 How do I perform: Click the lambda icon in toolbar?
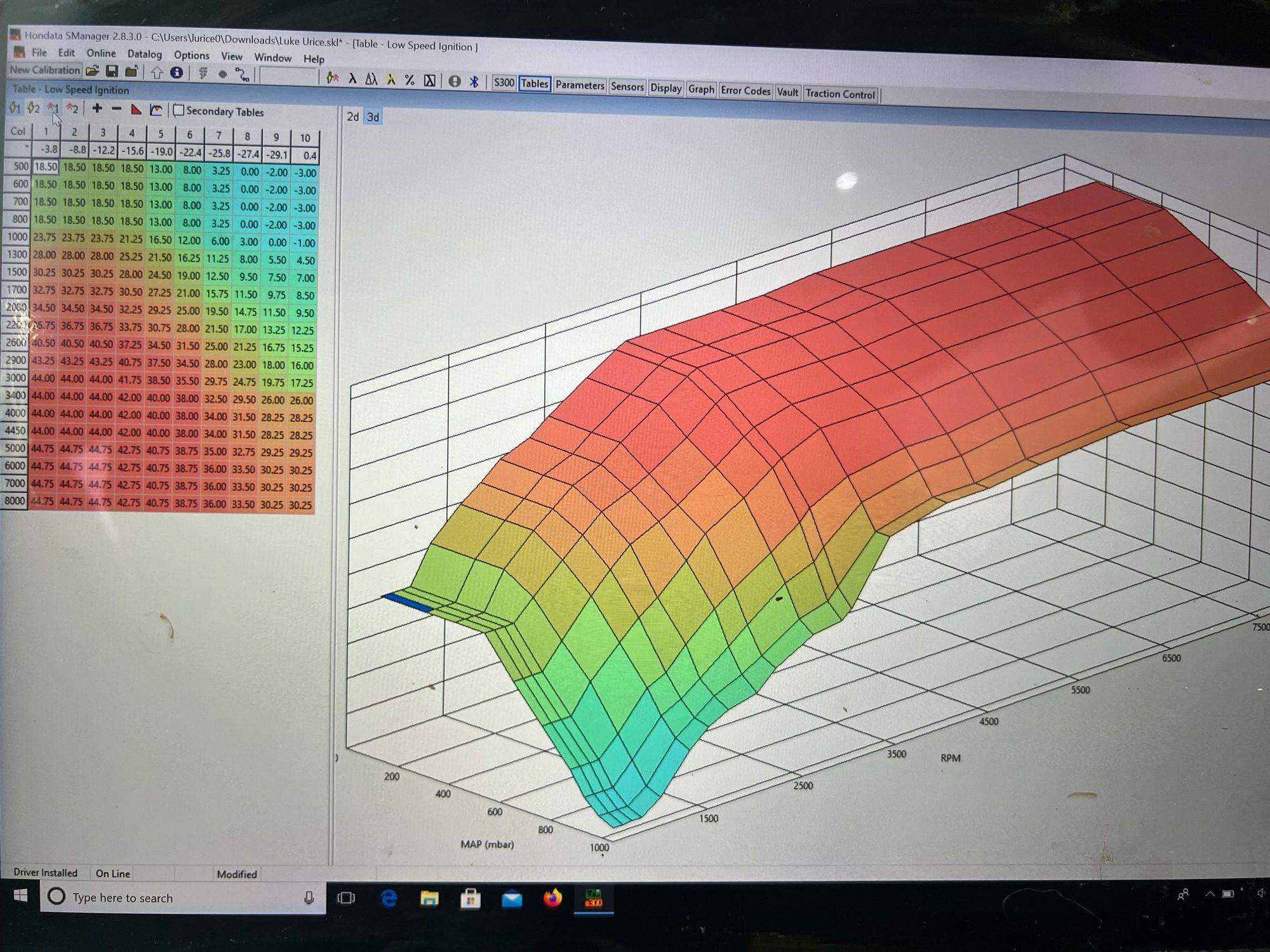click(352, 79)
